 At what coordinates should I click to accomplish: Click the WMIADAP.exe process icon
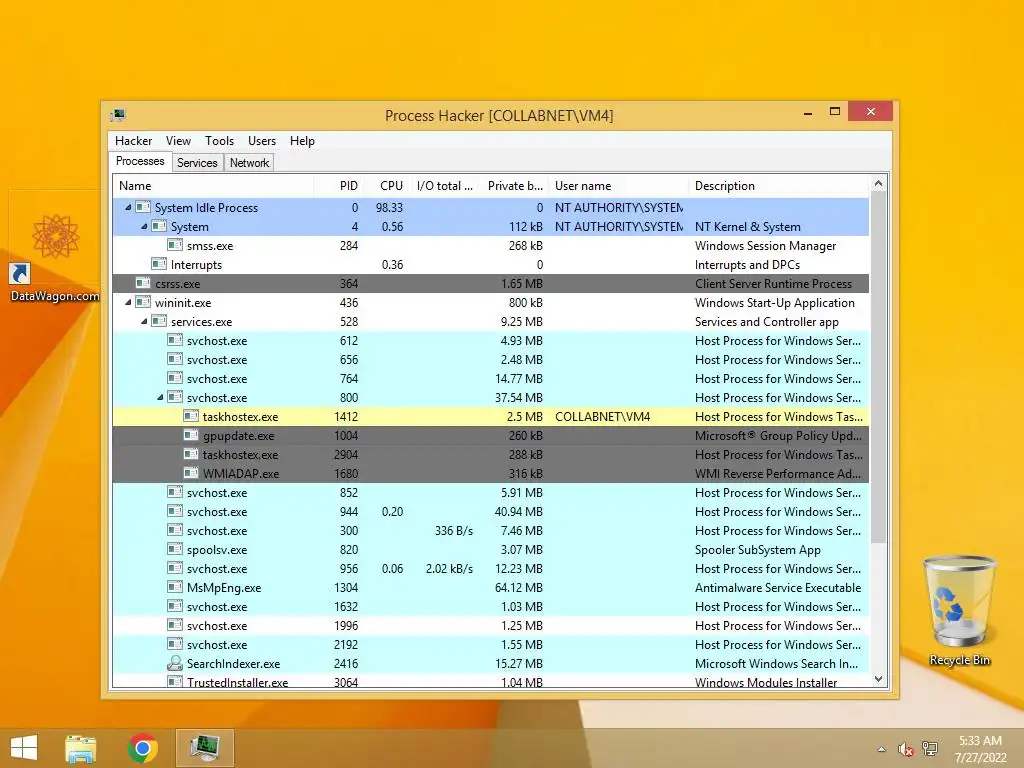[191, 473]
